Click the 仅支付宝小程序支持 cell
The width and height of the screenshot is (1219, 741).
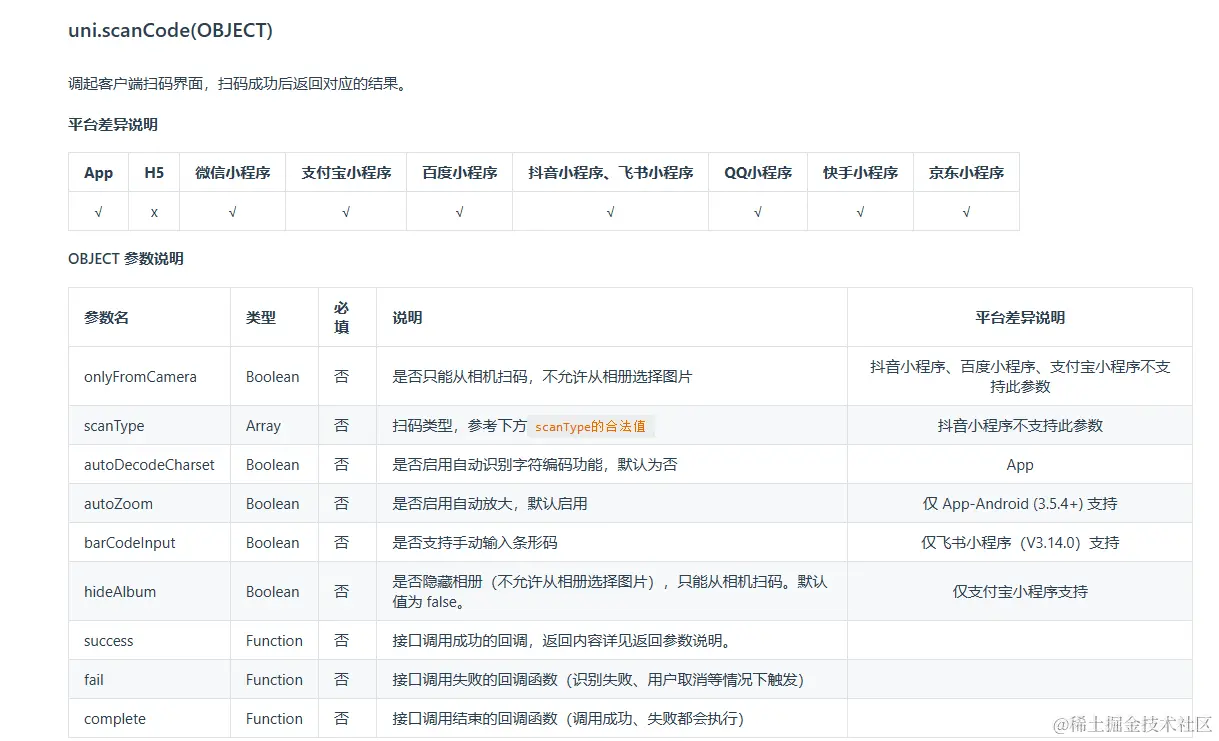pyautogui.click(x=1020, y=592)
